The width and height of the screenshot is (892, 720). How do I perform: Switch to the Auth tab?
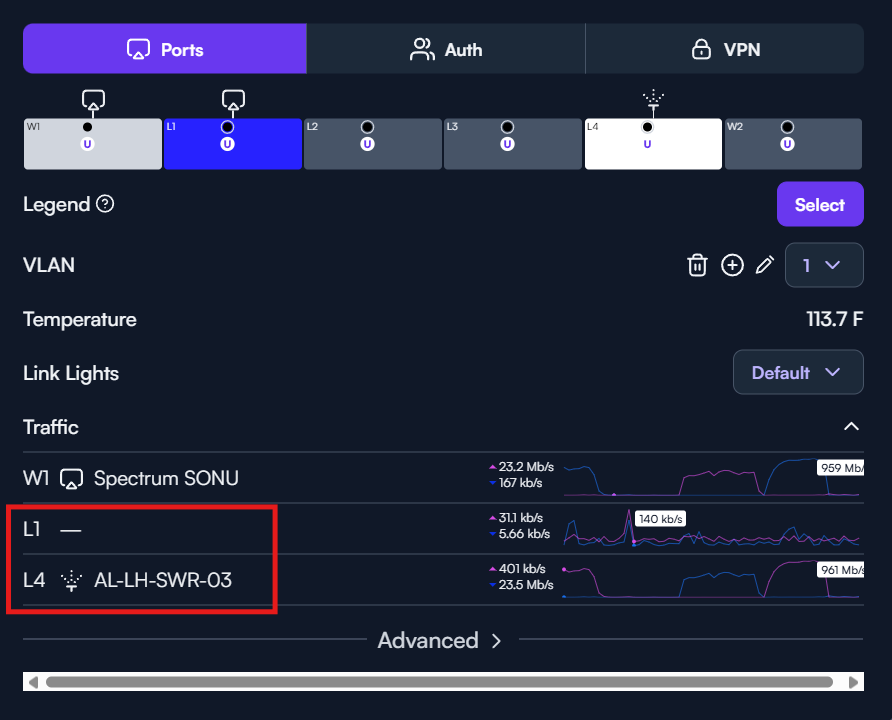(x=446, y=49)
